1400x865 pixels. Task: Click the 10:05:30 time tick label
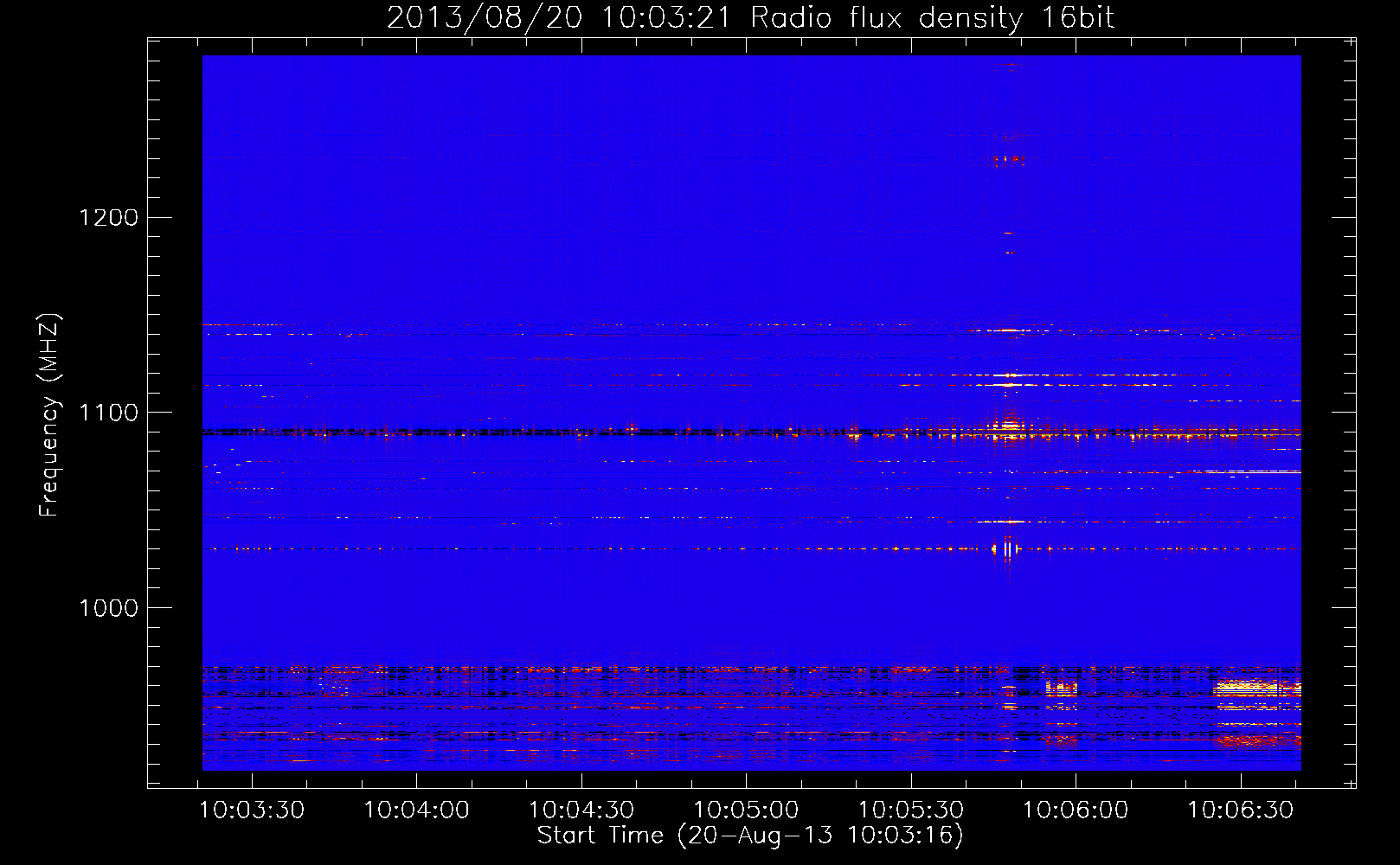click(x=910, y=811)
